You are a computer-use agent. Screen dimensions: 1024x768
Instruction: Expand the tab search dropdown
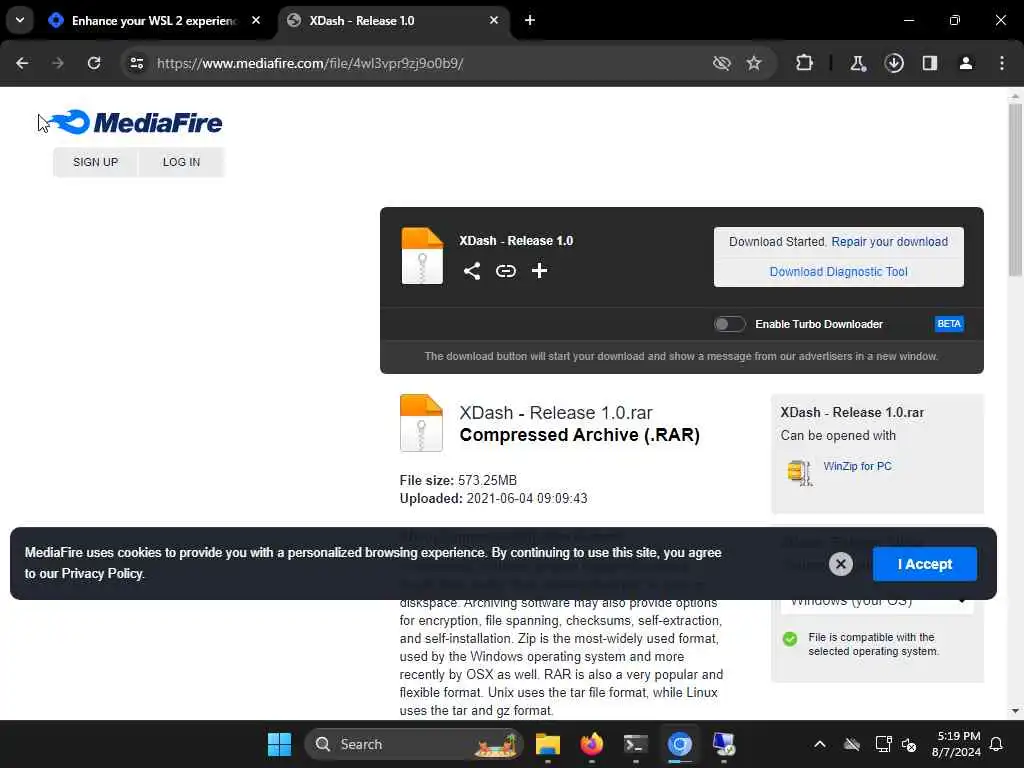coord(20,20)
